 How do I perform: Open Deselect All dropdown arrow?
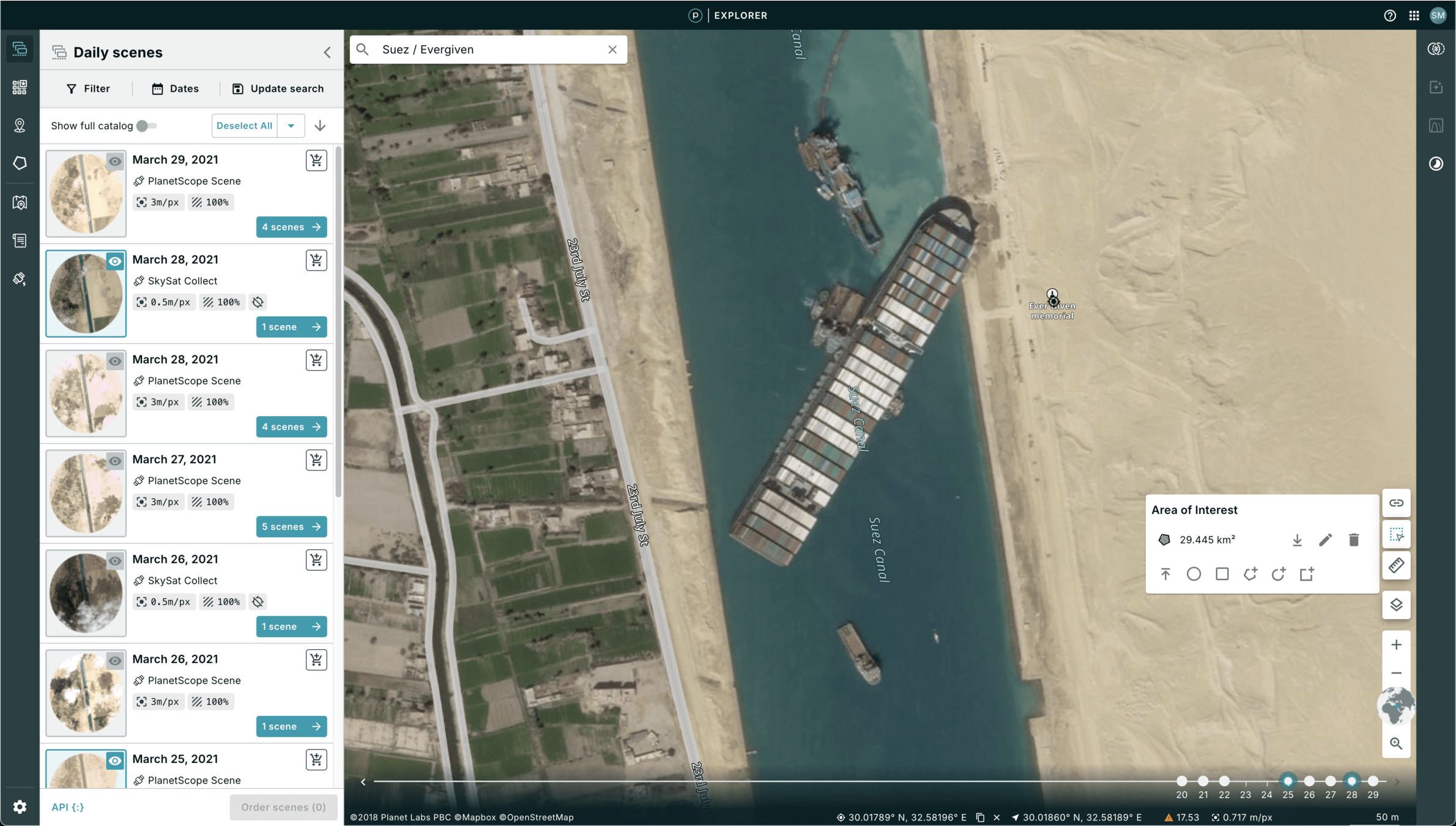pyautogui.click(x=291, y=125)
